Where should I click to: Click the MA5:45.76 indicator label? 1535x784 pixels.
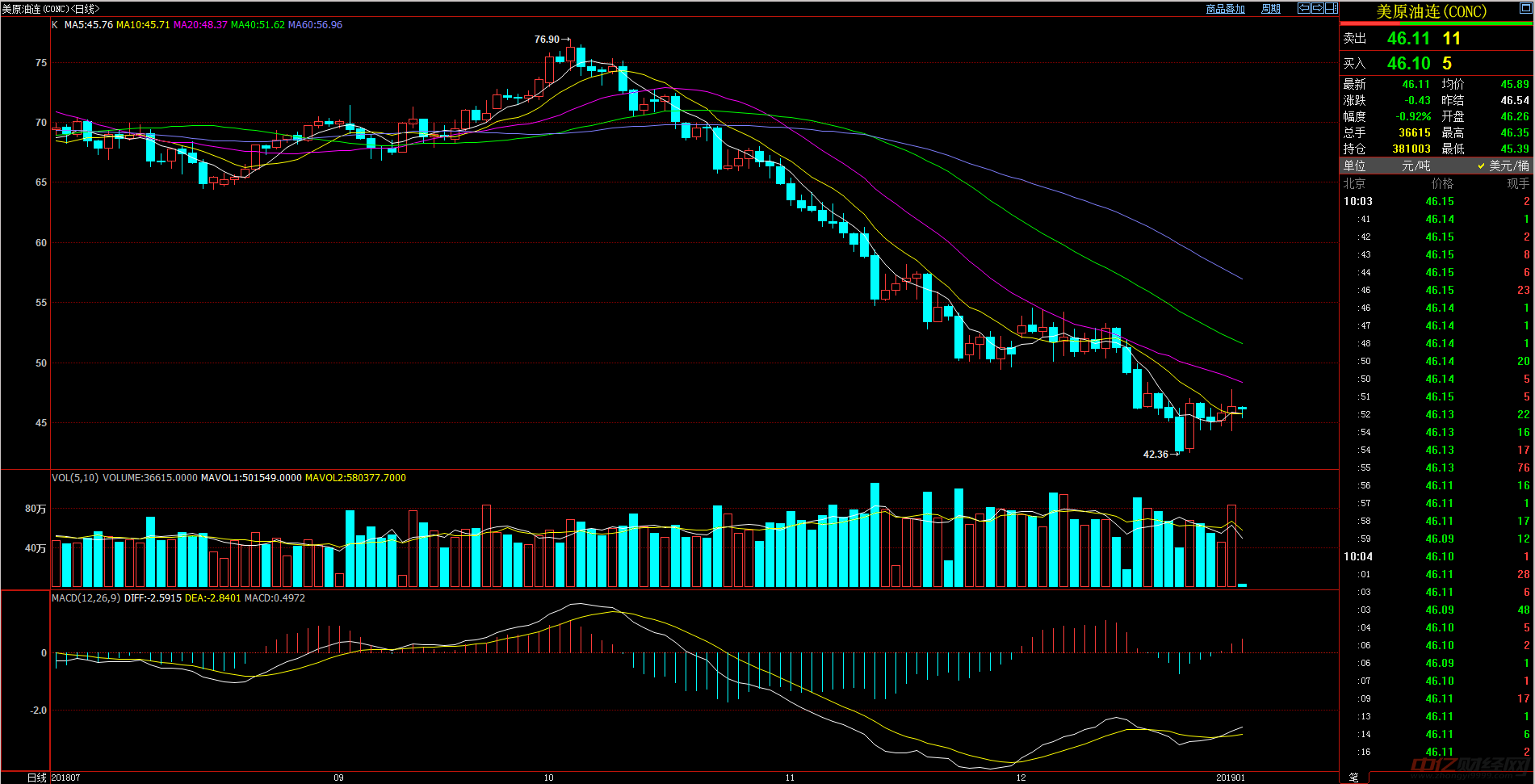click(89, 25)
